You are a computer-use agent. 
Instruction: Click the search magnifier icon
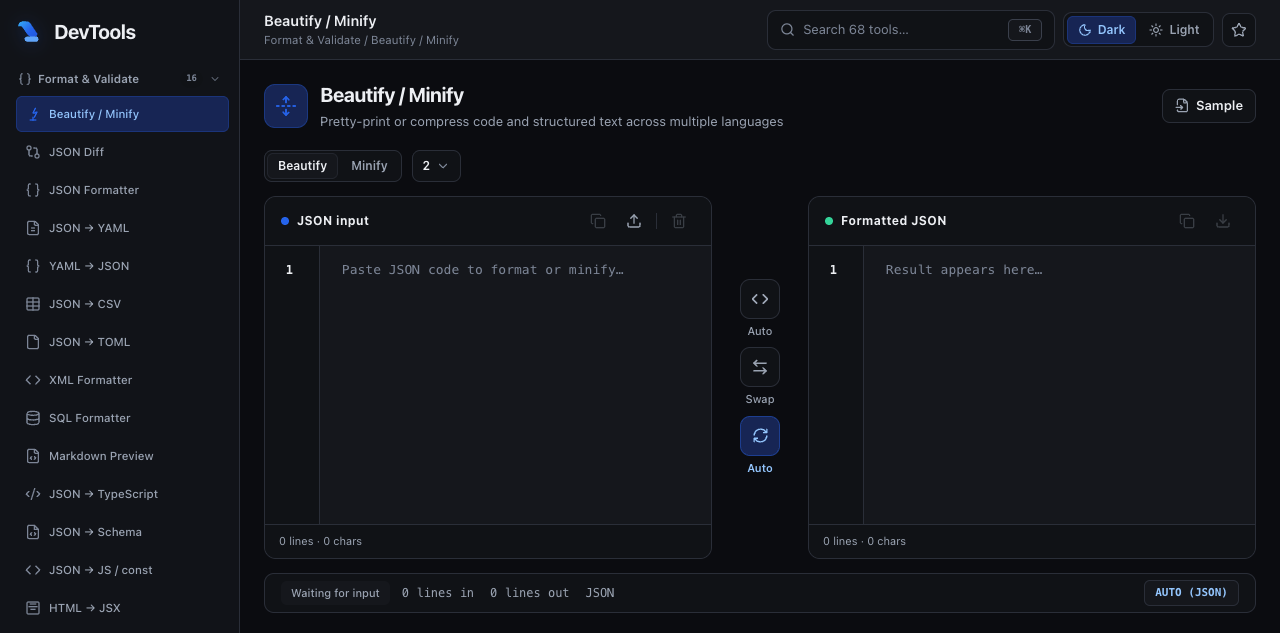point(787,30)
